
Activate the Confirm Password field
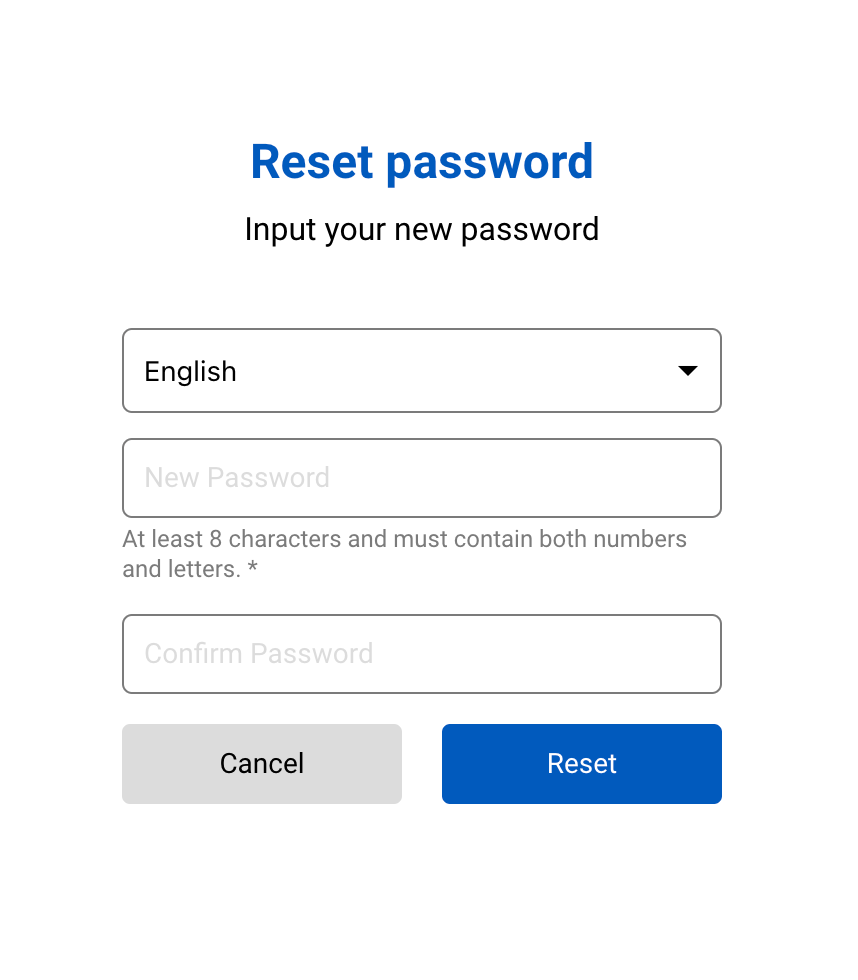pyautogui.click(x=421, y=654)
